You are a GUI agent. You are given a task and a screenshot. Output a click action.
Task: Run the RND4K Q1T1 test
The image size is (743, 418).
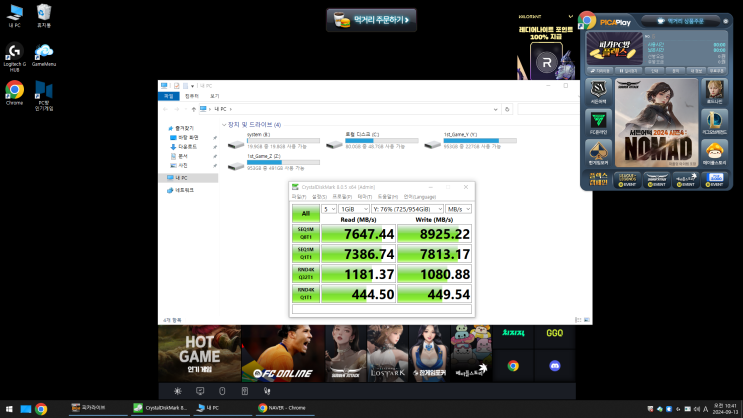[306, 294]
